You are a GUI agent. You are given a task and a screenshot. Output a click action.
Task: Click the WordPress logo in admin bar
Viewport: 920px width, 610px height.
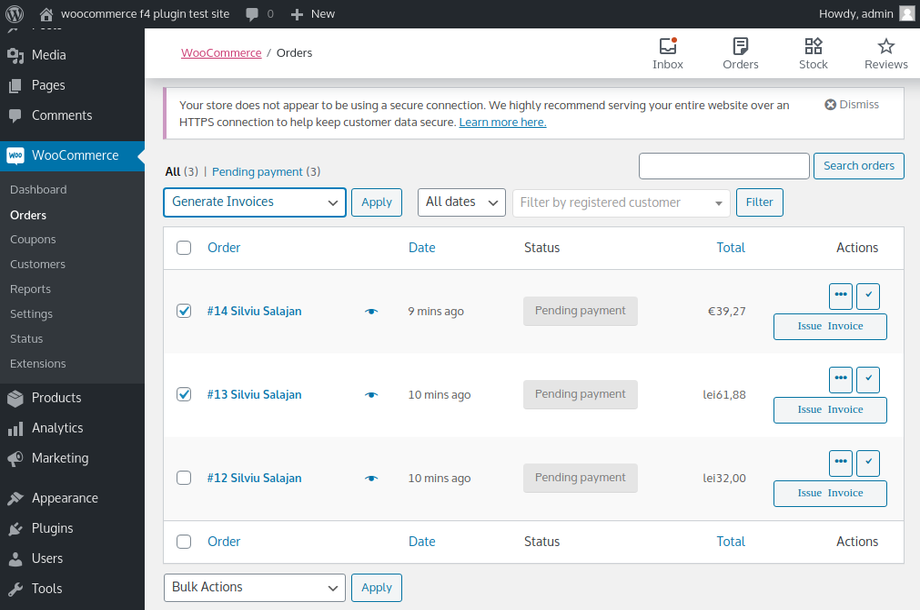pyautogui.click(x=15, y=14)
